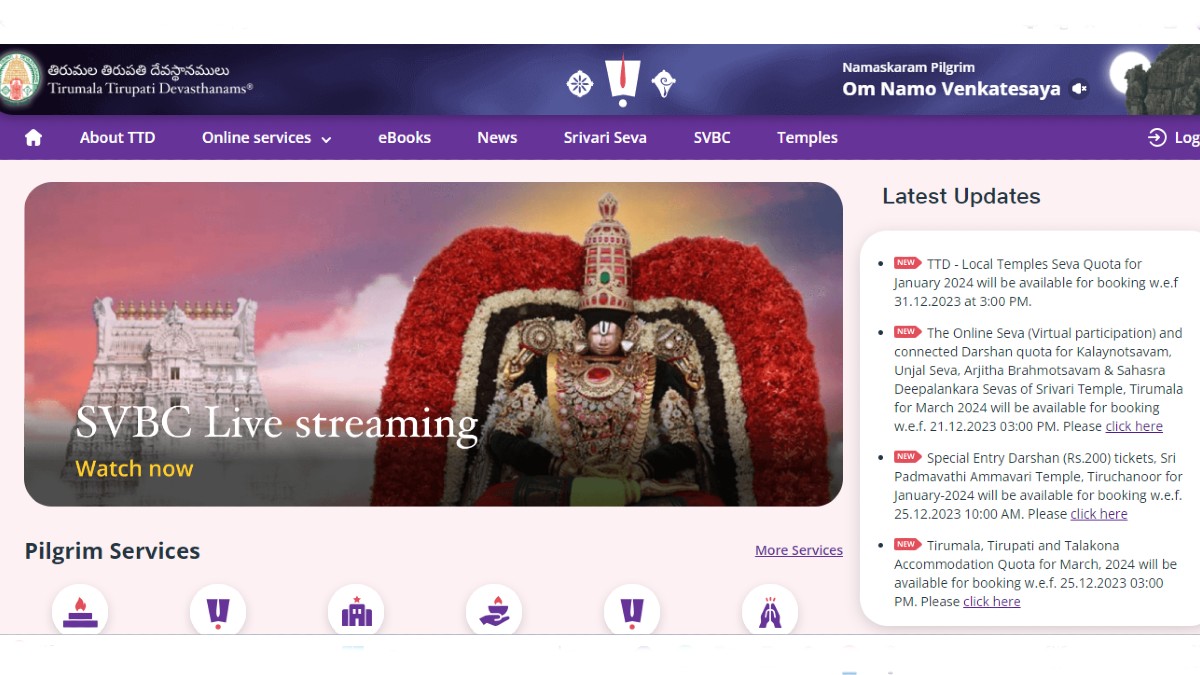Expand the Online services dropdown
Screen dimensions: 1200x675
coord(266,138)
